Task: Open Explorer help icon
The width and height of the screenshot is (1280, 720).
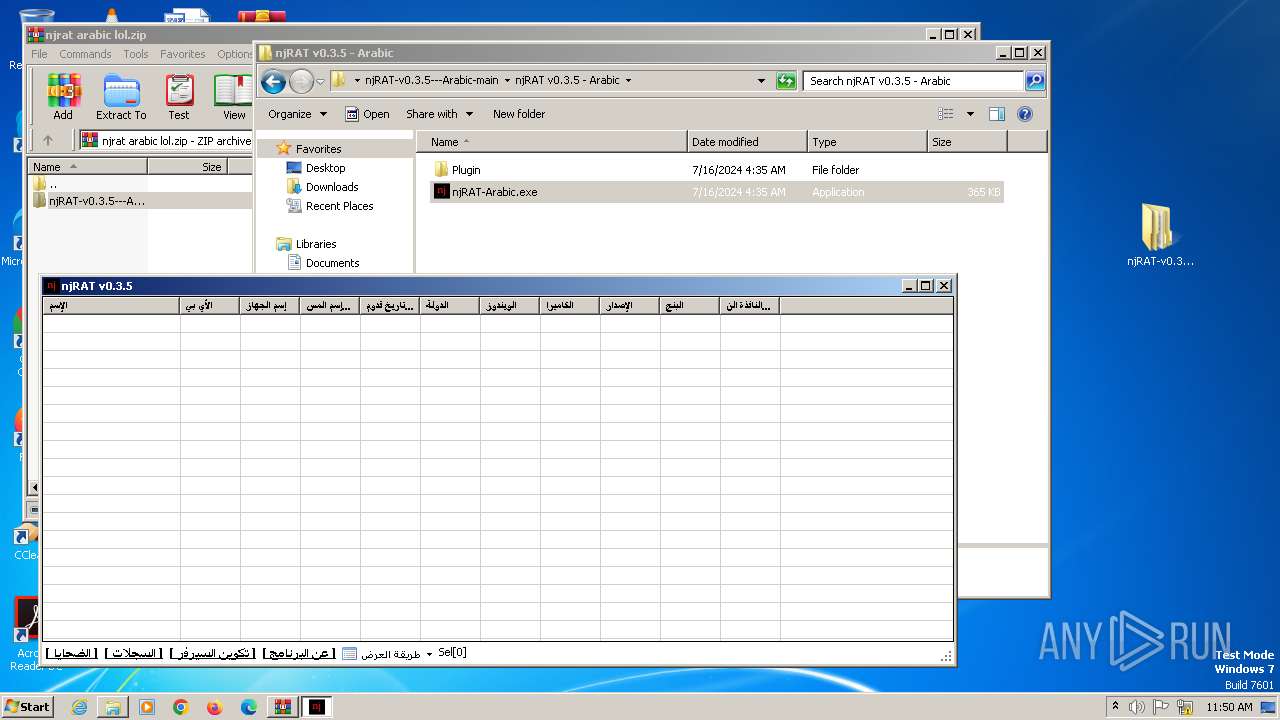Action: 1025,114
